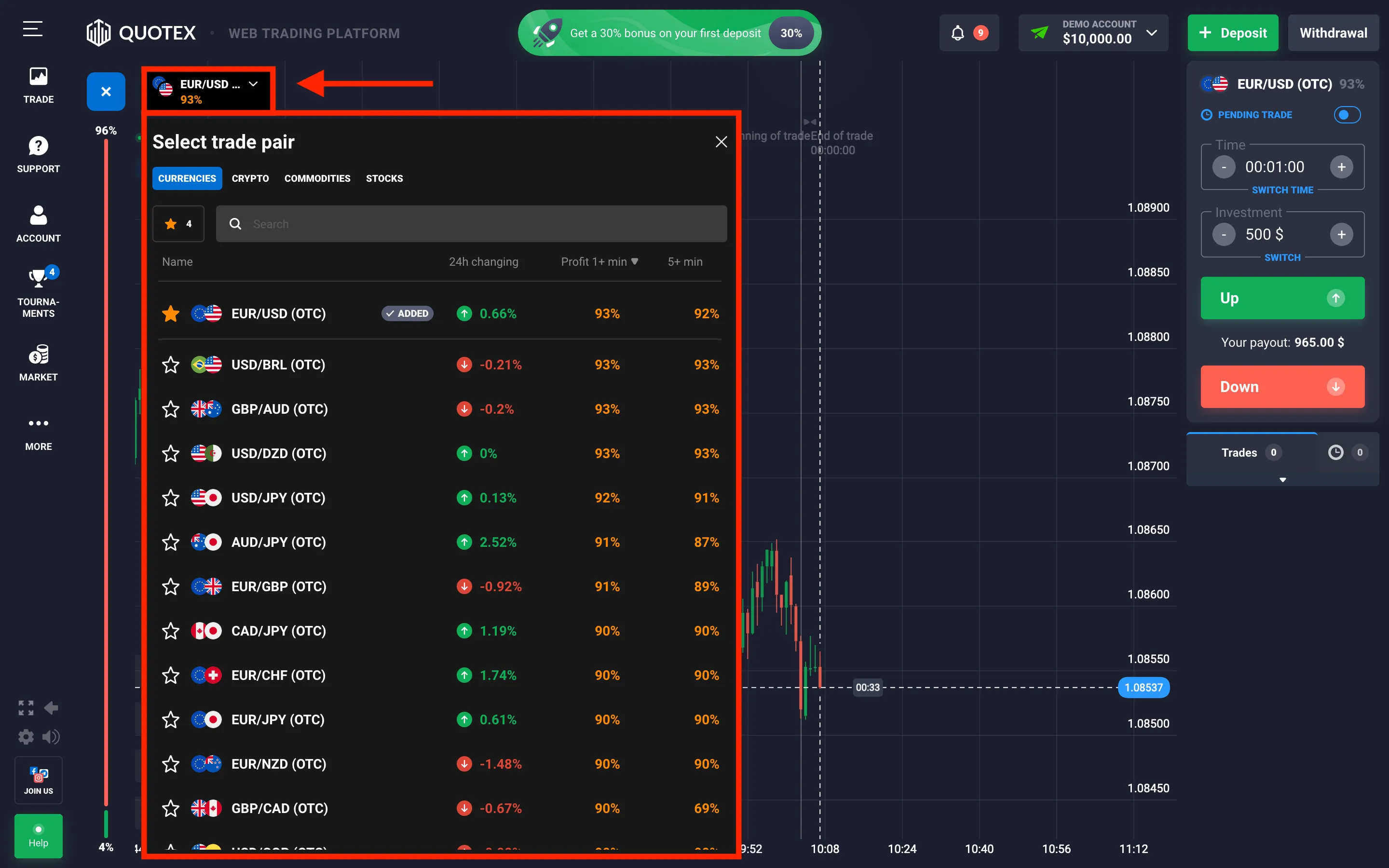Viewport: 1389px width, 868px height.
Task: Place a Down trade
Action: (x=1282, y=387)
